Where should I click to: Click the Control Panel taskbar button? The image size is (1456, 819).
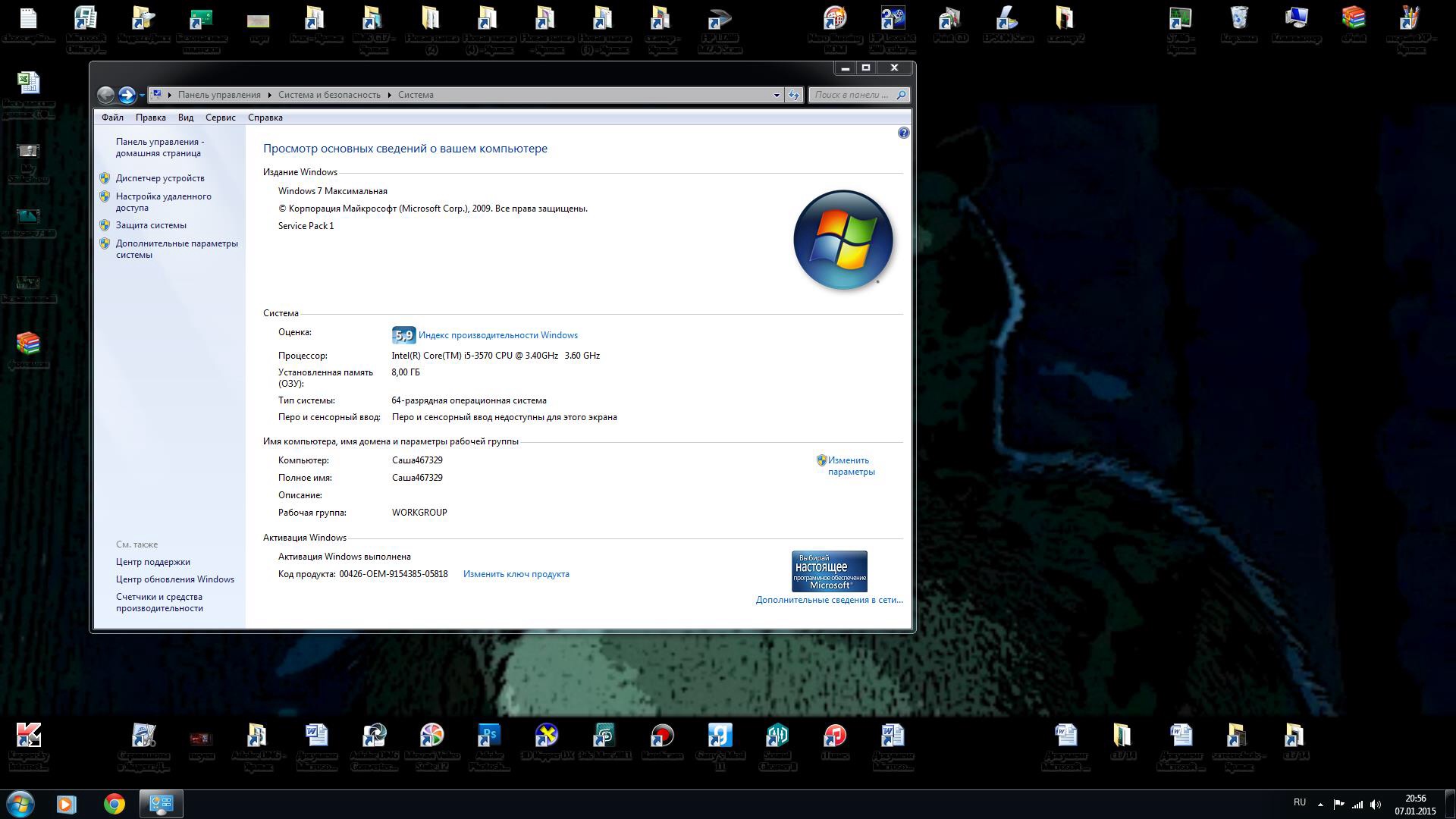(162, 804)
